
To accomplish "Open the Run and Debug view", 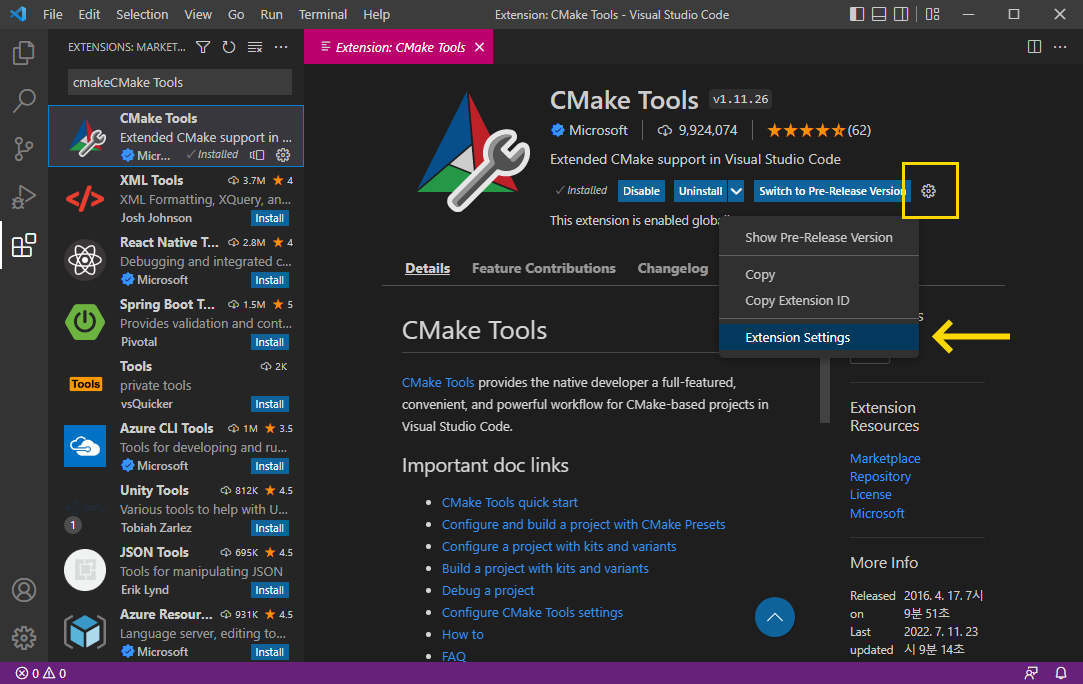I will [x=23, y=197].
